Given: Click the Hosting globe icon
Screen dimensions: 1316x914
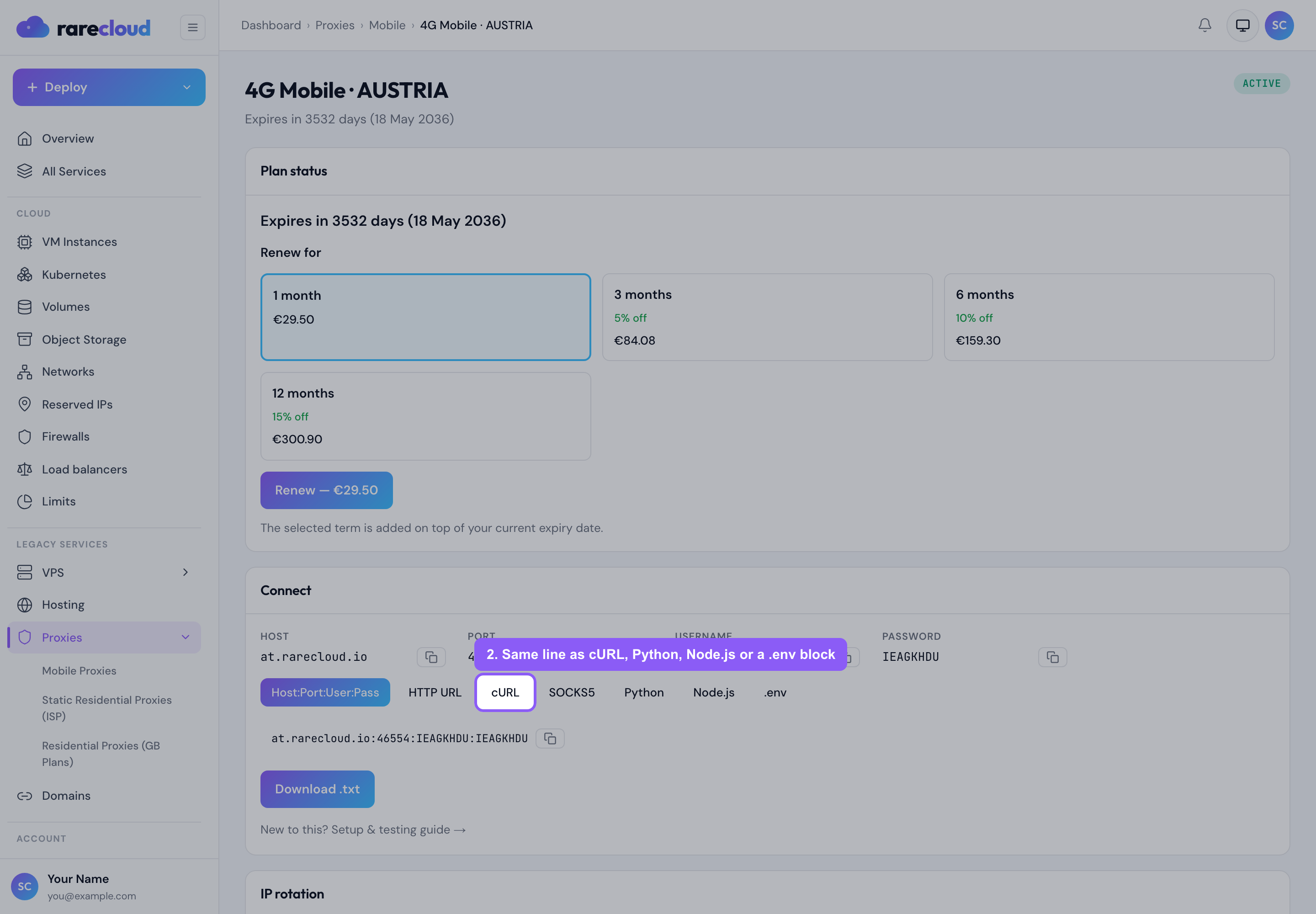Looking at the screenshot, I should (x=25, y=605).
